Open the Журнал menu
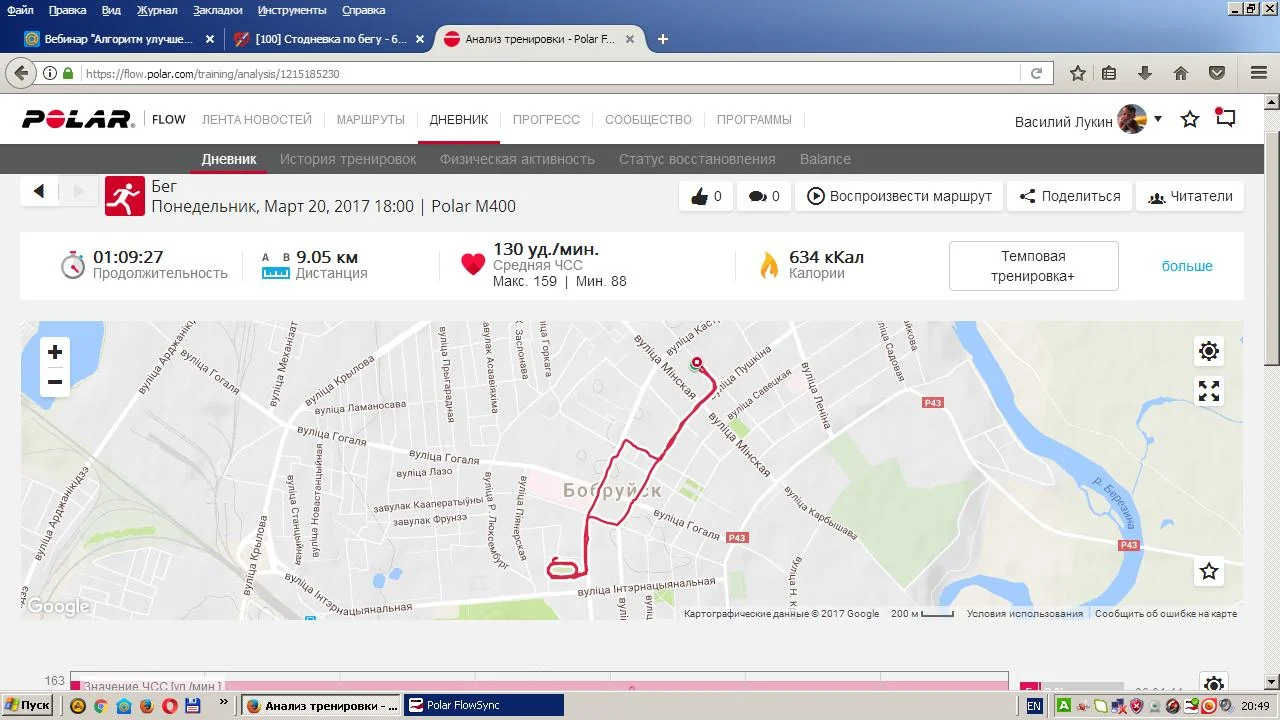 157,10
